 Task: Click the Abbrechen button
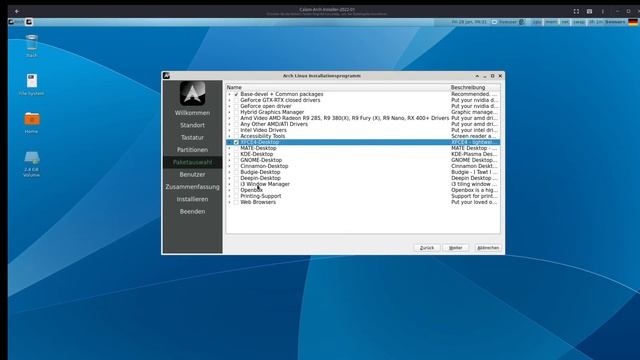(x=488, y=248)
